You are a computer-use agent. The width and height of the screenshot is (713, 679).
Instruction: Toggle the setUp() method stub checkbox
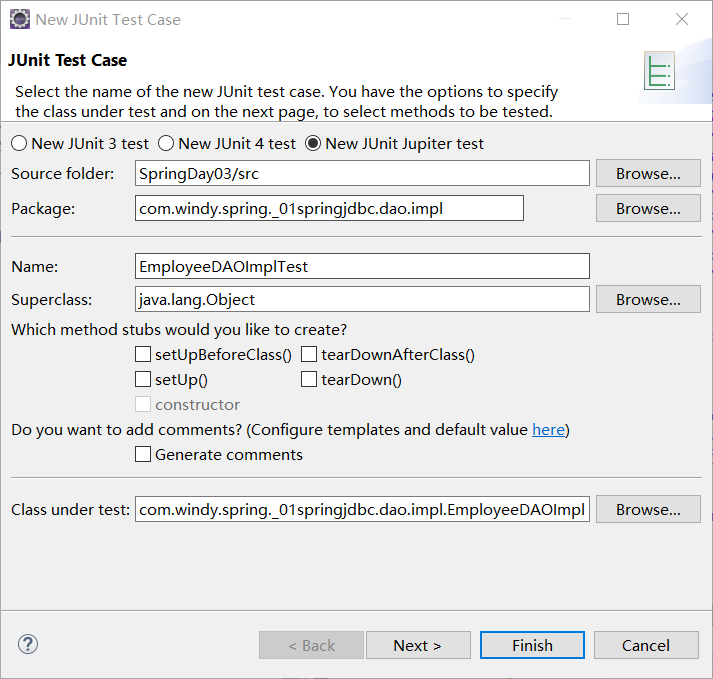143,380
